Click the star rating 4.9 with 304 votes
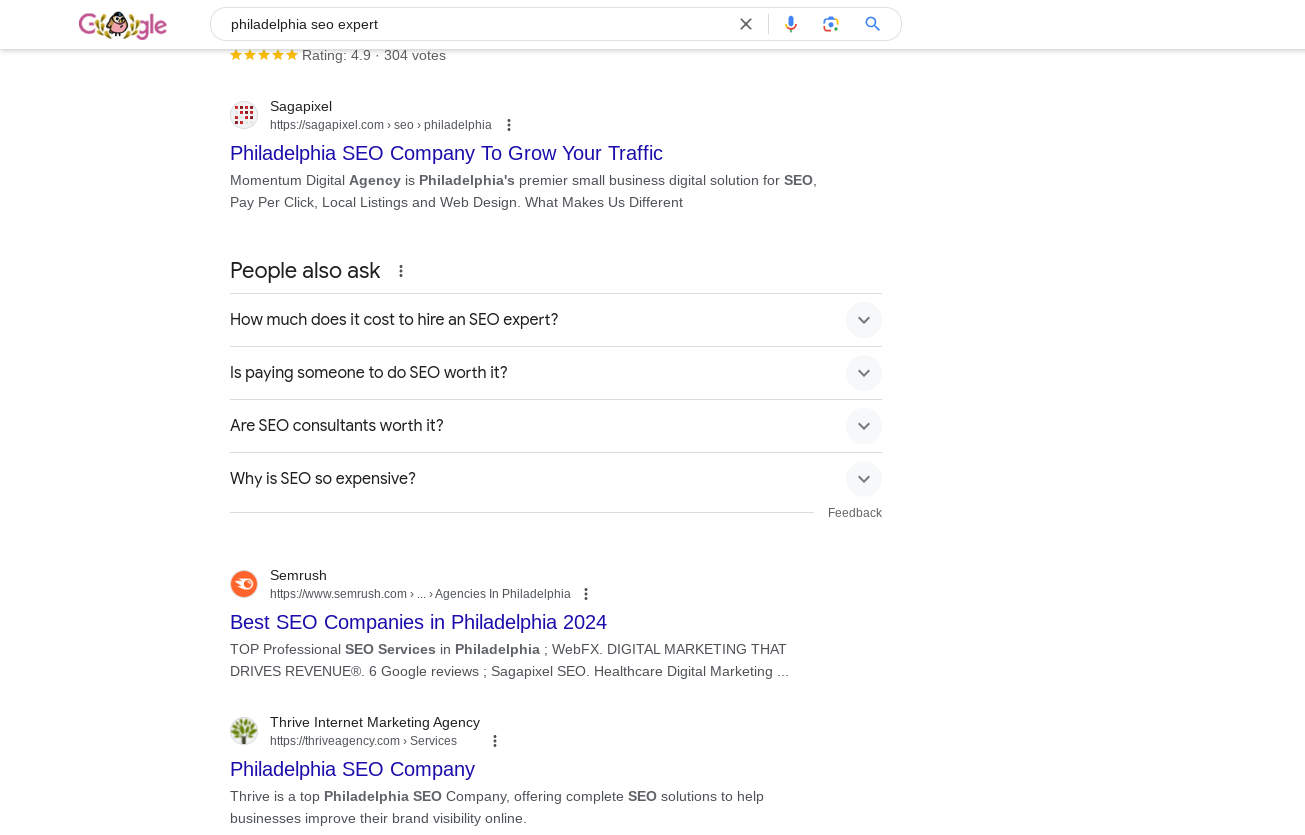This screenshot has width=1305, height=835. (x=338, y=55)
